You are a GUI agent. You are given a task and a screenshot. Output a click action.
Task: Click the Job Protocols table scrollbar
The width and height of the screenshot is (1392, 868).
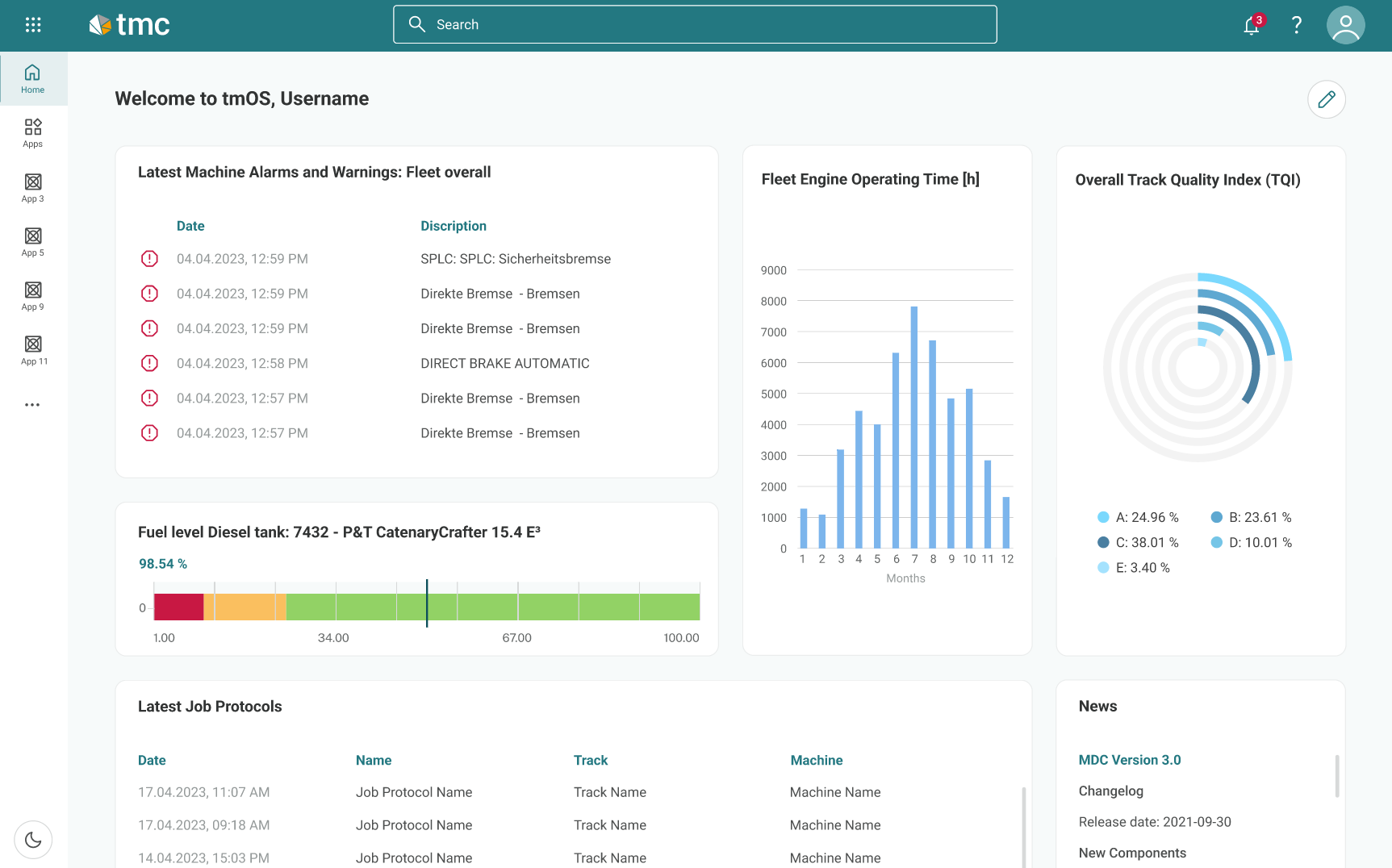pos(1024,827)
